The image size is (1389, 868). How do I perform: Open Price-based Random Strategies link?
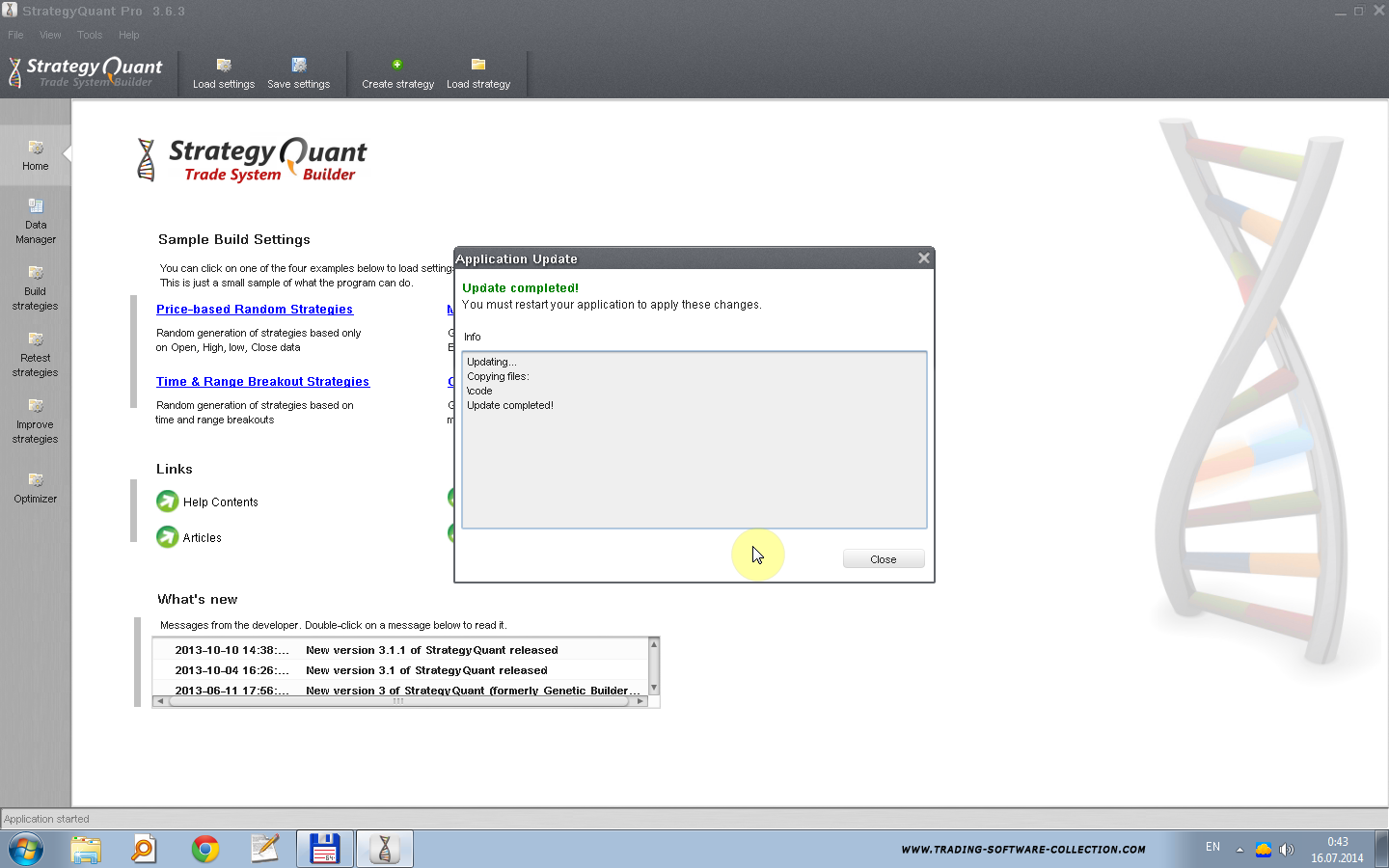pyautogui.click(x=255, y=310)
